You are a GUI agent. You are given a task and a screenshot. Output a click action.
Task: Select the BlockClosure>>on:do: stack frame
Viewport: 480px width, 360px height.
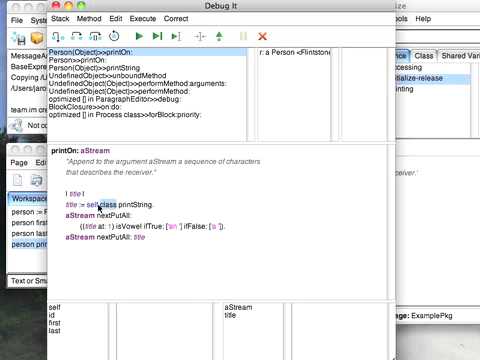[147, 107]
